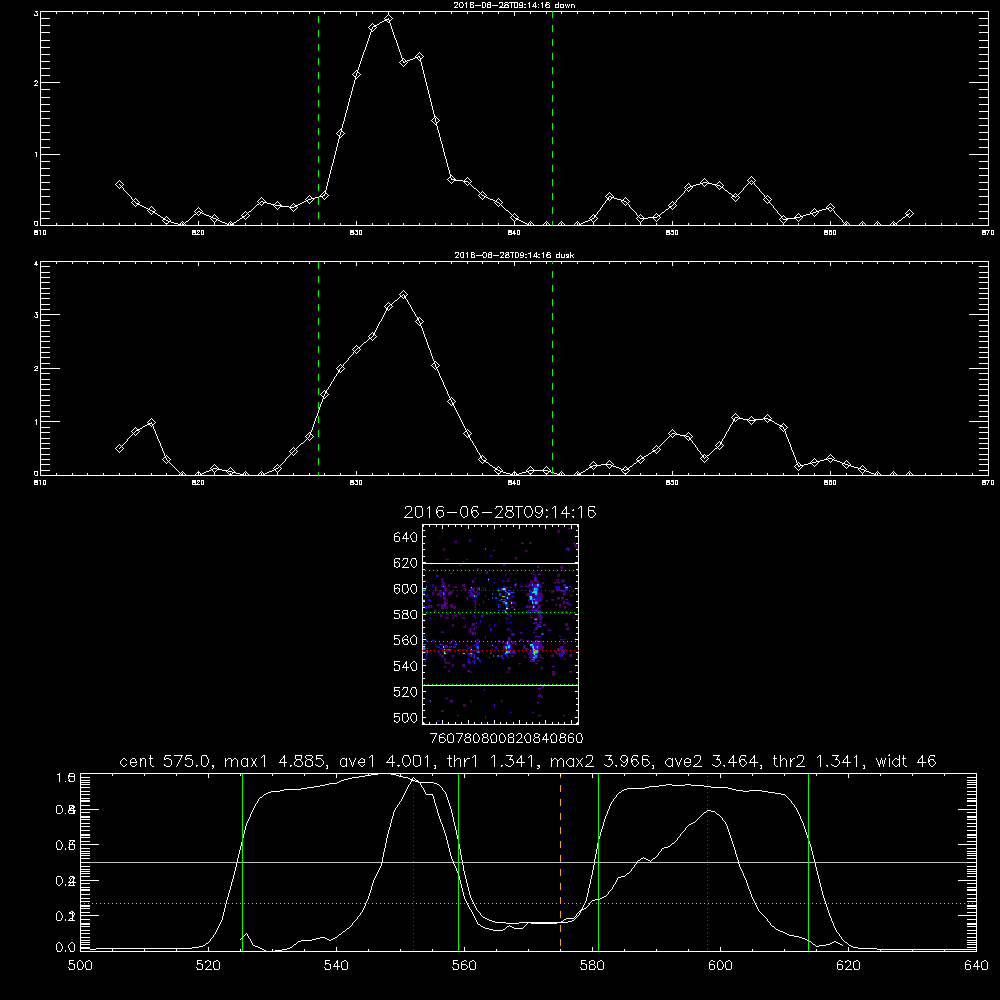Click the 'thr1 1.341' value in the bottom title

[493, 761]
